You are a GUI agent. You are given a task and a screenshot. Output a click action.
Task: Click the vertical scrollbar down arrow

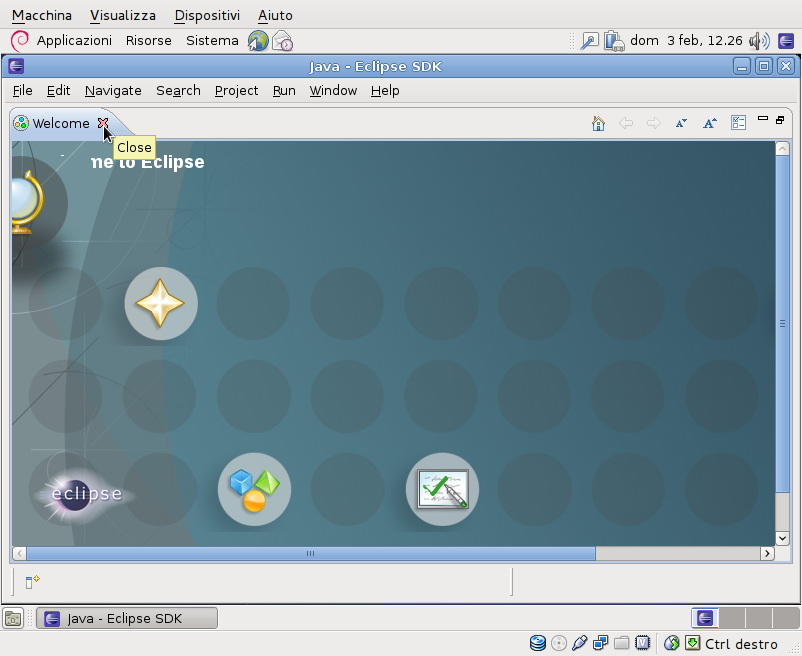(782, 538)
